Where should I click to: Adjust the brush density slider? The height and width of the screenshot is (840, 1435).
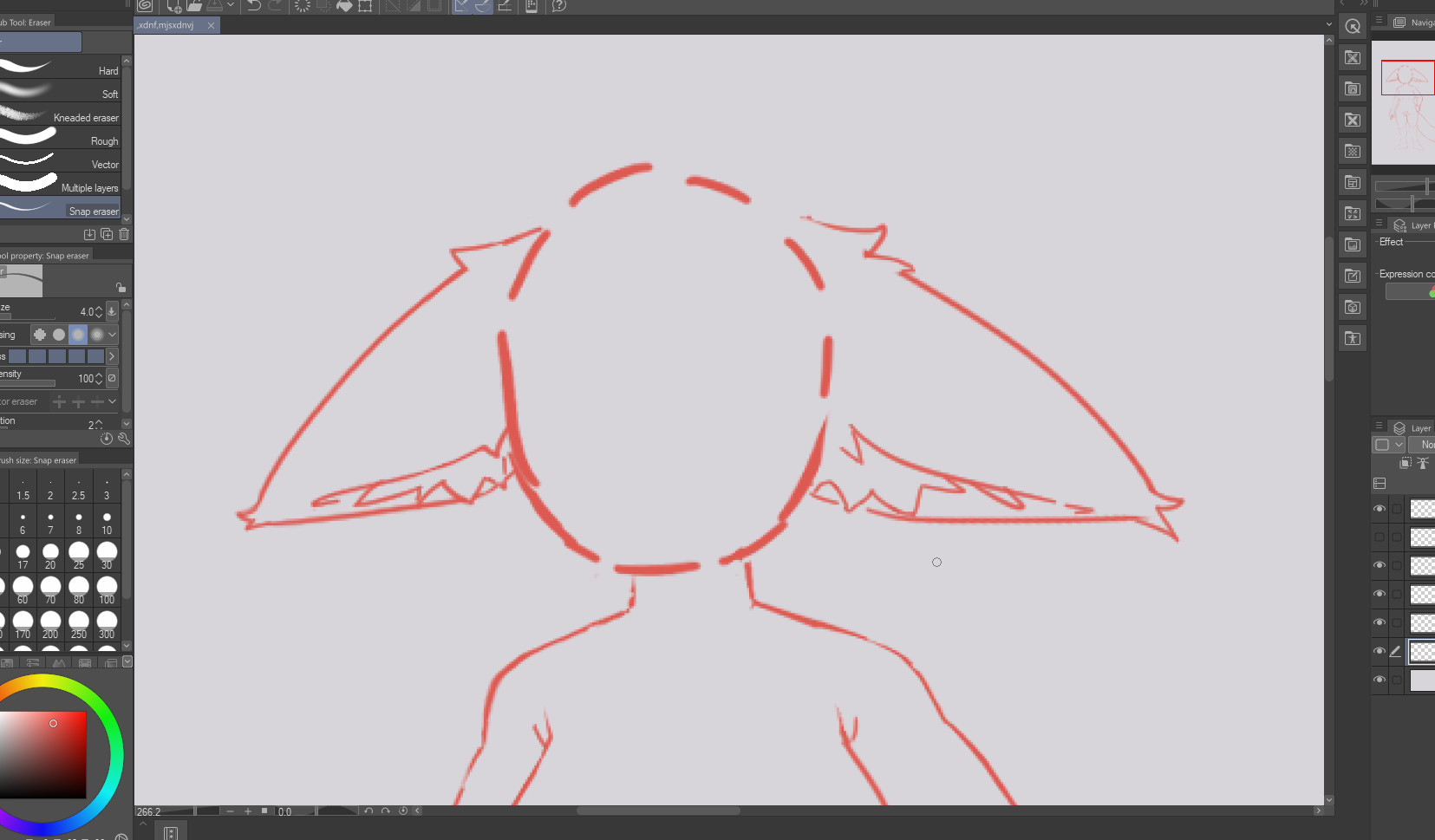click(x=28, y=383)
